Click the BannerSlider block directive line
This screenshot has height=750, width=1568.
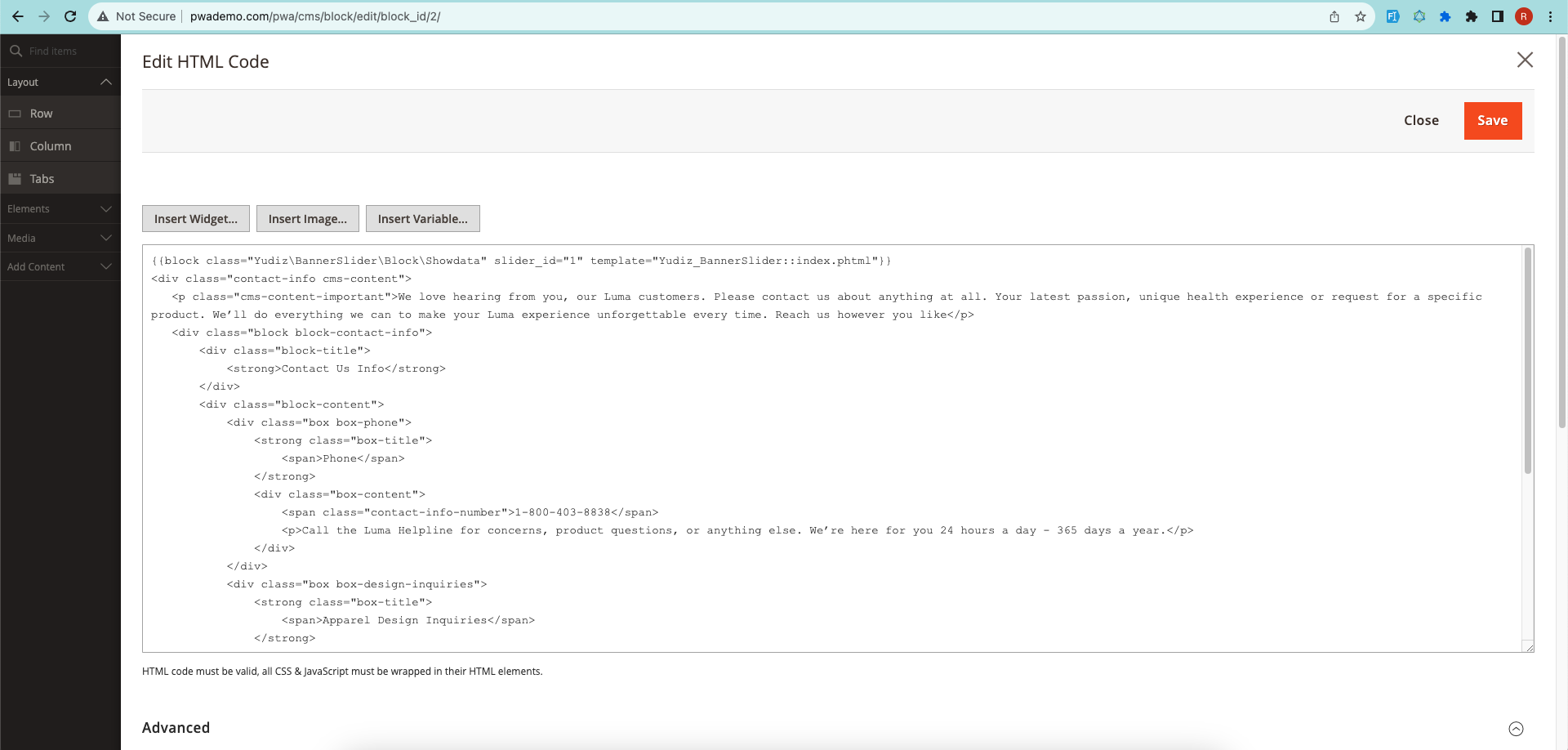click(x=521, y=261)
